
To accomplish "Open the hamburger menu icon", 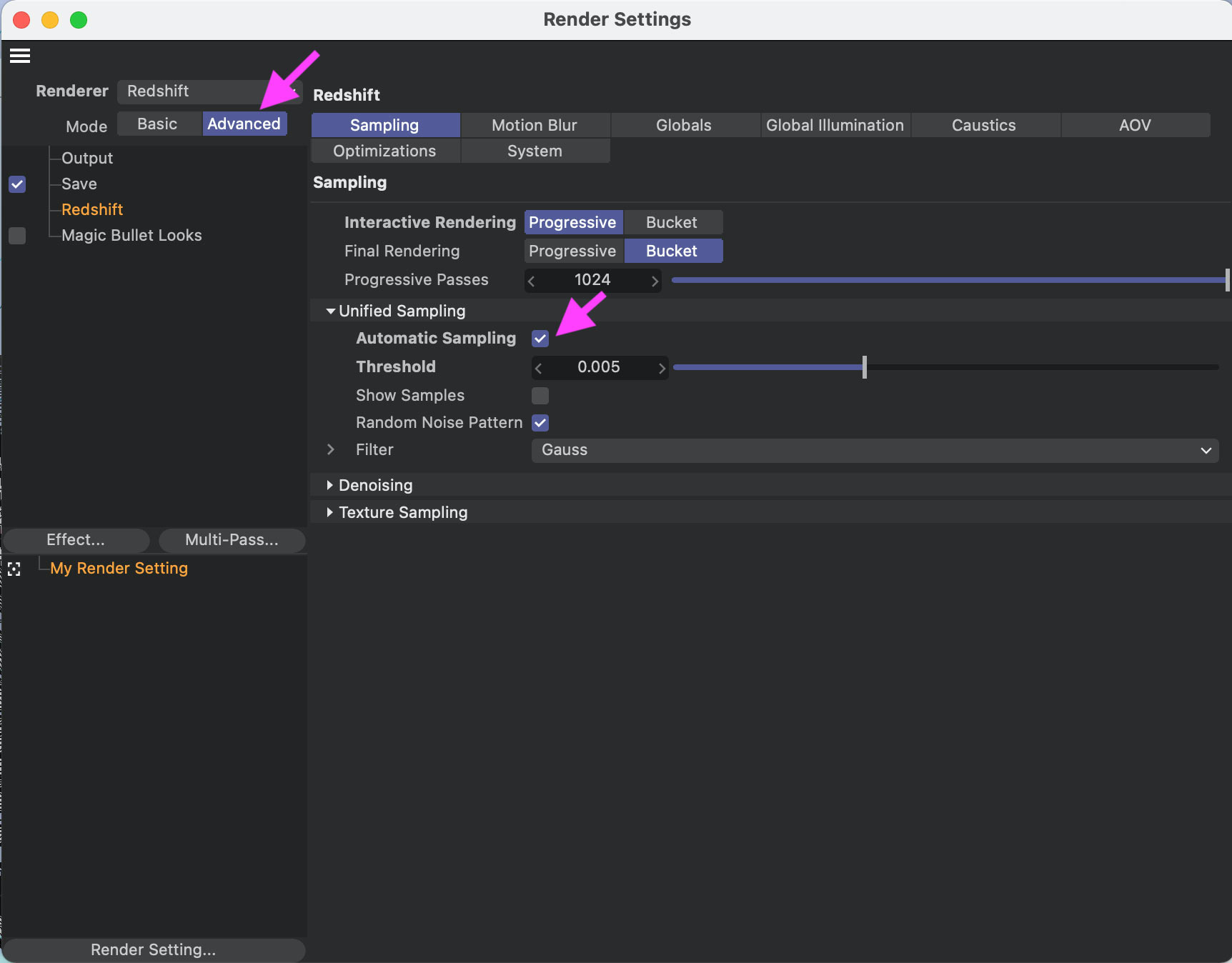I will point(20,56).
